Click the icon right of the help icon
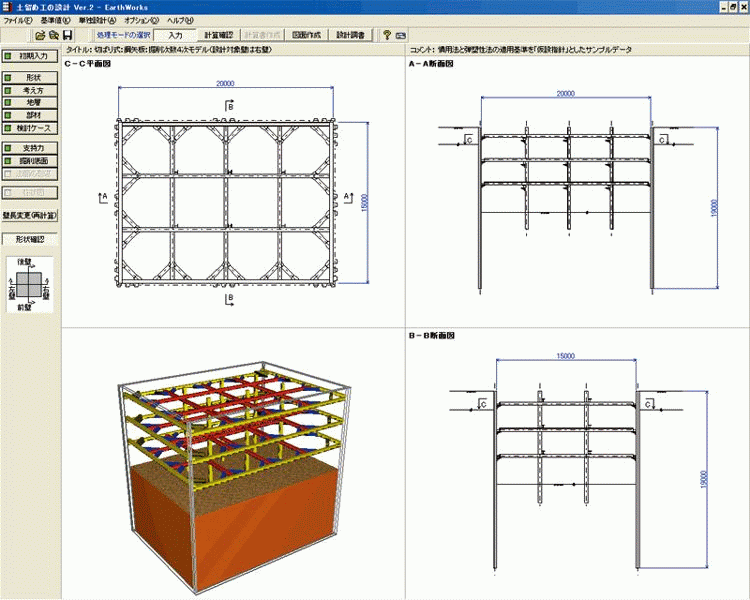This screenshot has width=750, height=600. (401, 35)
